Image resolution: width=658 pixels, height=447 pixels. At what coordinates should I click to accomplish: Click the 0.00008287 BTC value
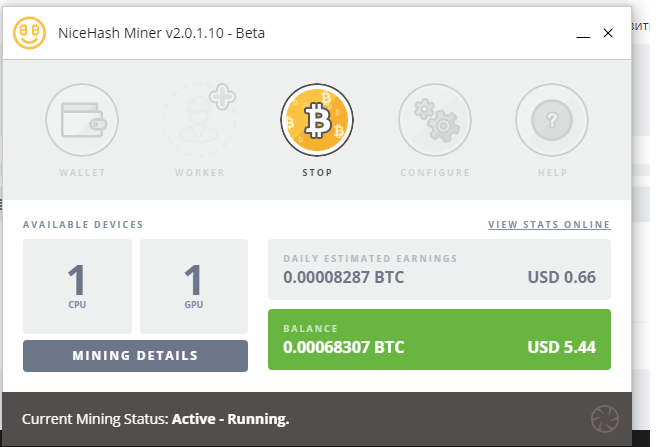point(344,277)
